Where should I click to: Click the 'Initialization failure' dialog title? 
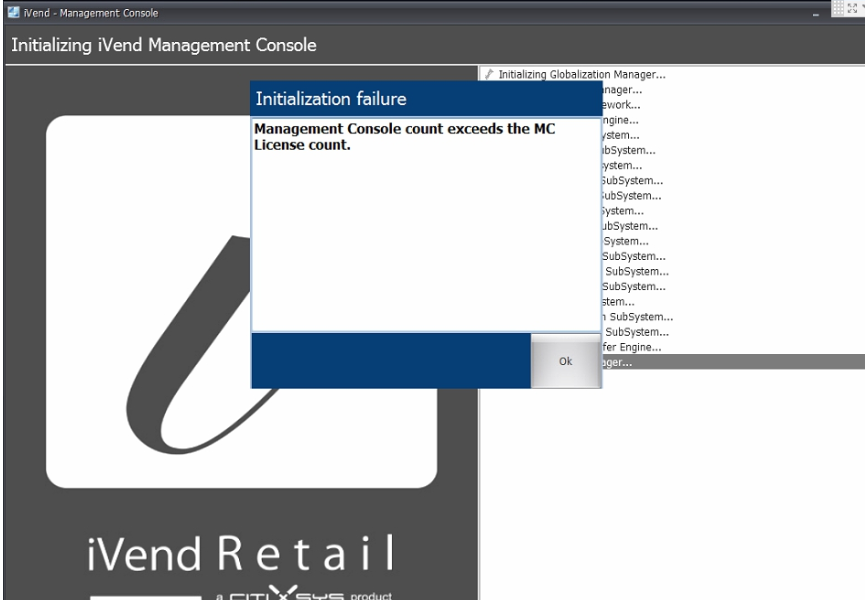click(331, 99)
